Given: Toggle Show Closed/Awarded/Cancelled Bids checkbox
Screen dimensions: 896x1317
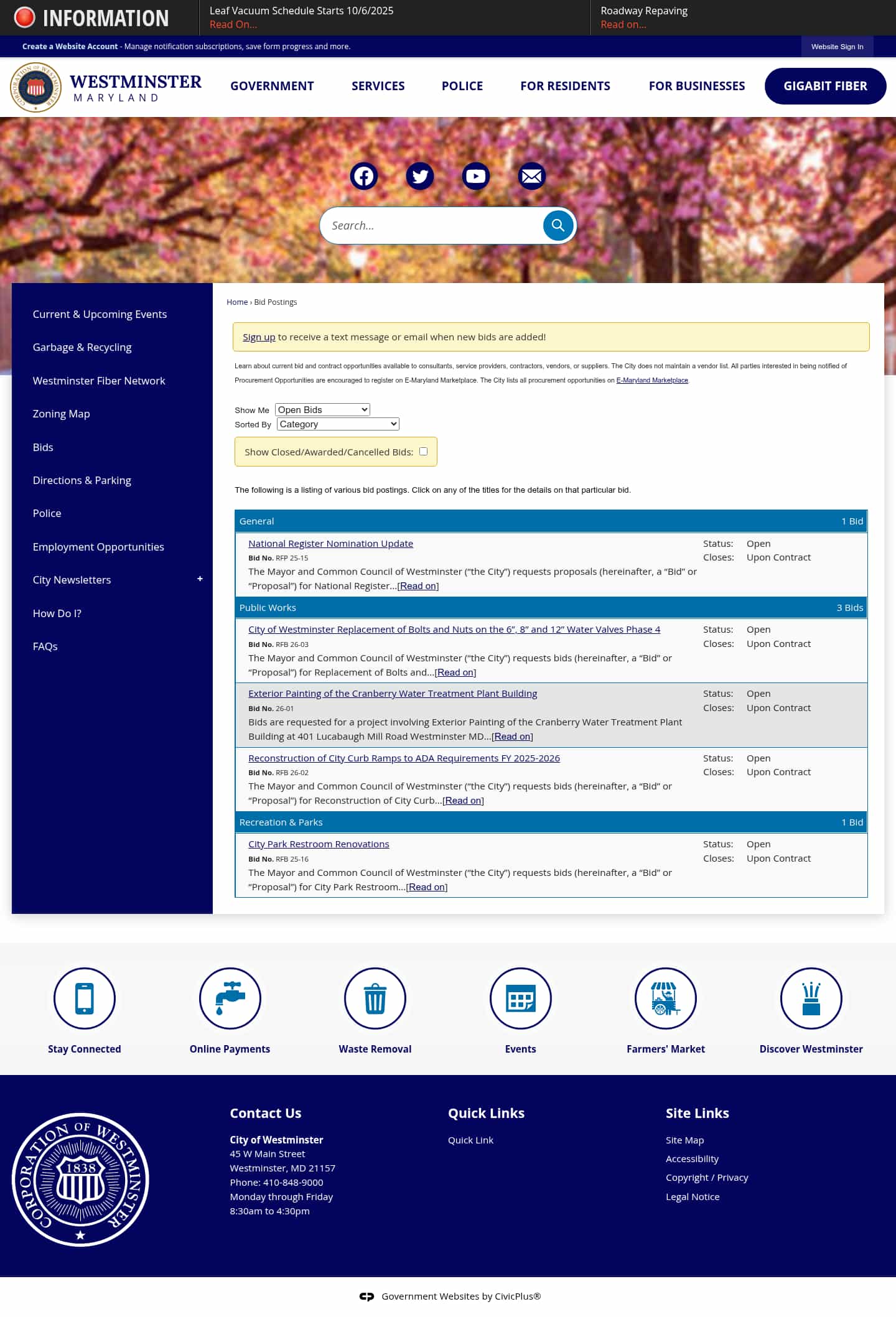Looking at the screenshot, I should (x=424, y=452).
